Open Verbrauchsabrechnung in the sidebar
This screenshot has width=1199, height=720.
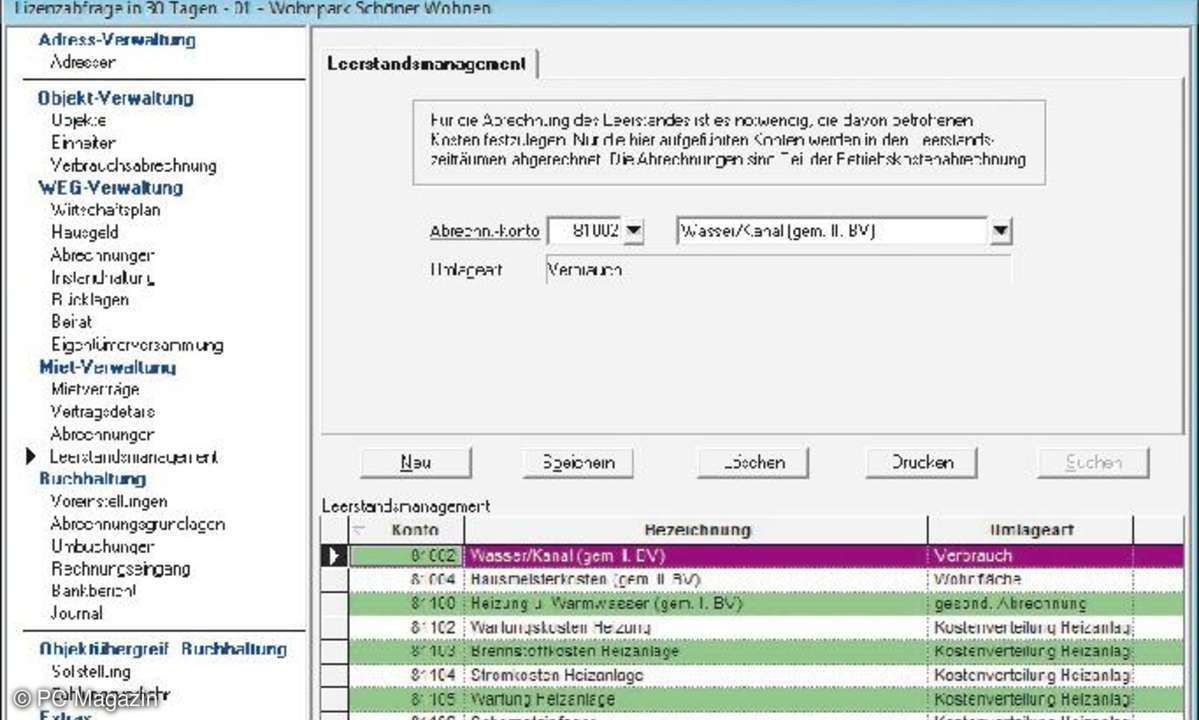pos(133,165)
